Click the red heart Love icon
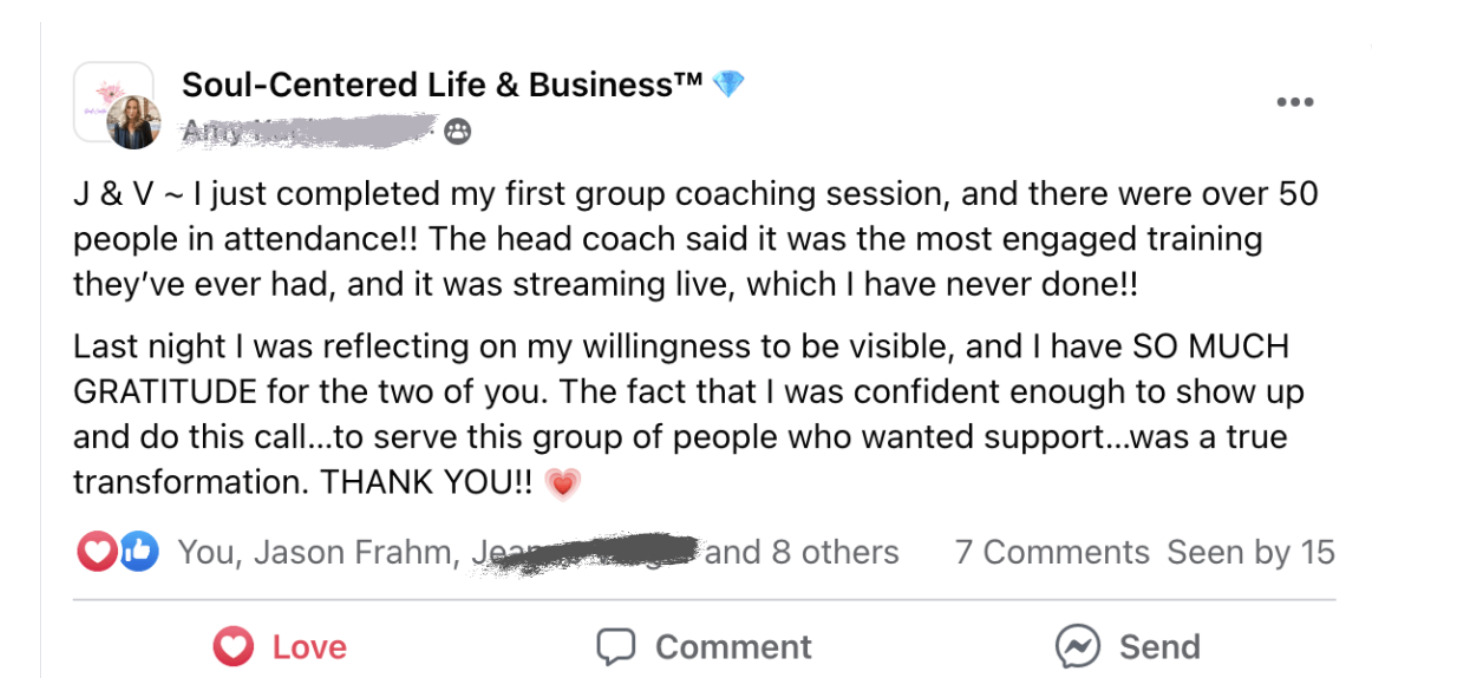Screen dimensions: 1460x696 (233, 647)
